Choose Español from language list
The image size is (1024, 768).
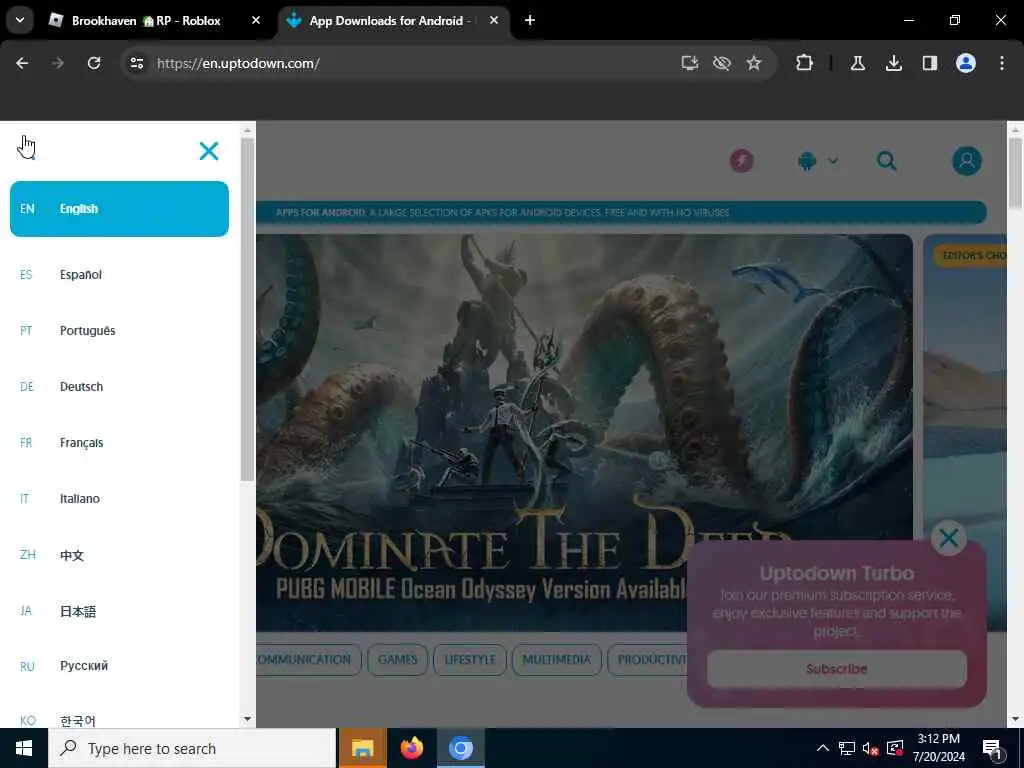click(x=120, y=274)
